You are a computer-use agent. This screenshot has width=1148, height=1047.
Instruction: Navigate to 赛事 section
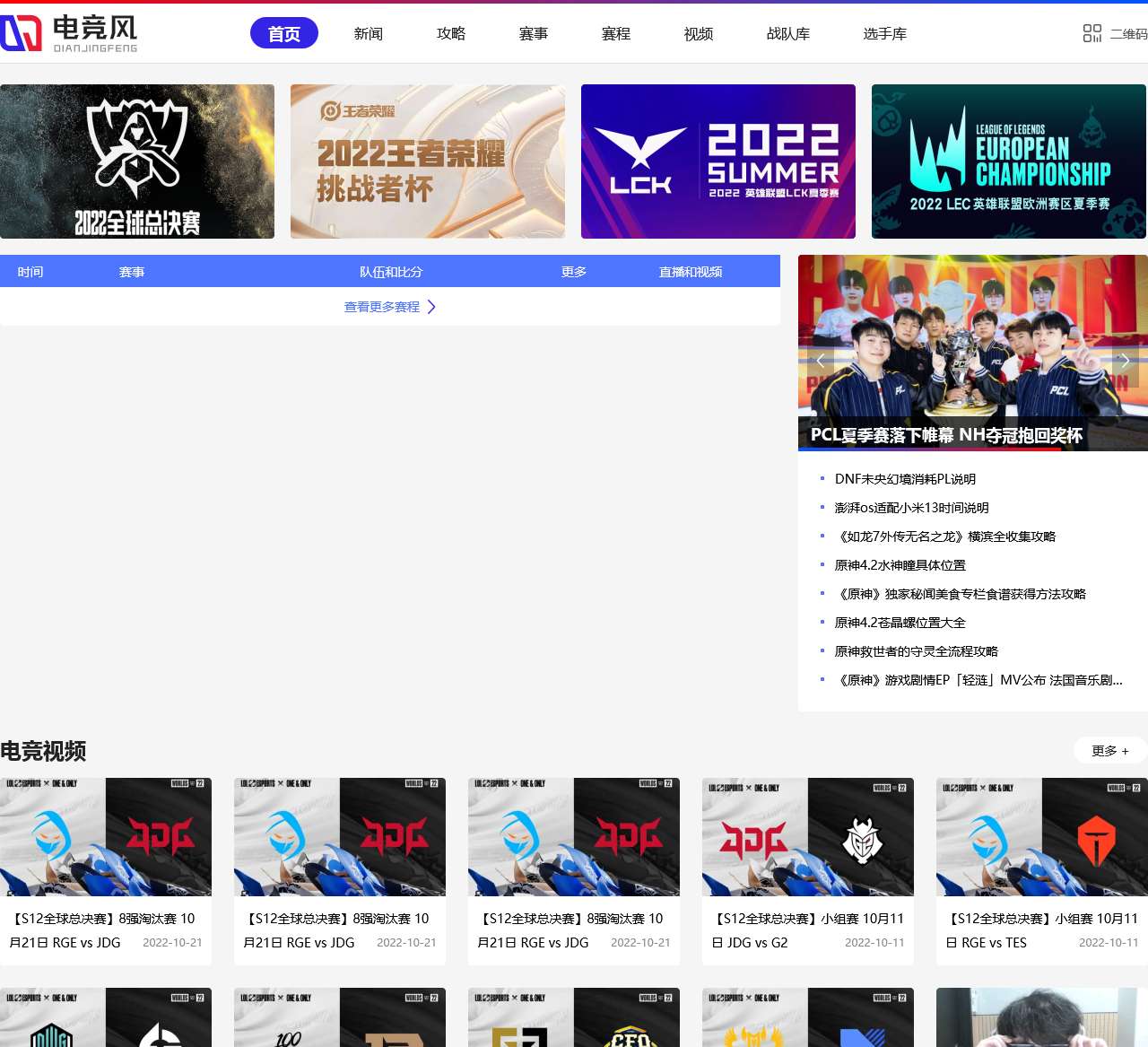click(534, 33)
